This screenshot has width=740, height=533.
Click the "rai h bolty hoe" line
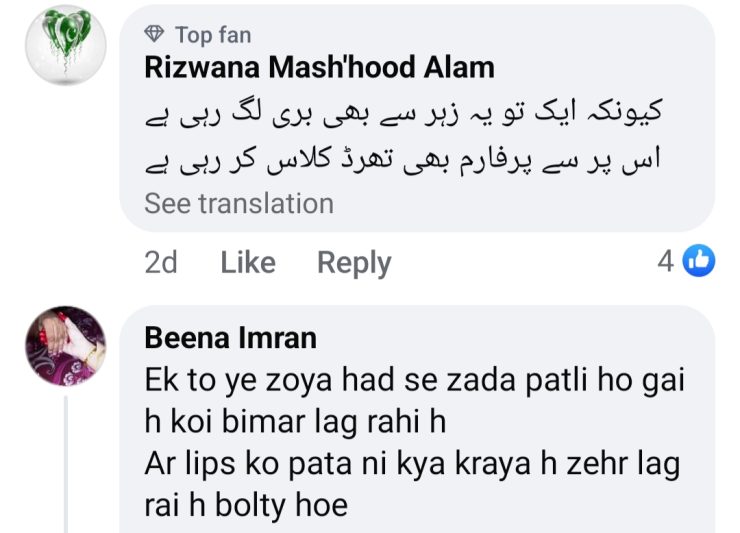coord(246,504)
